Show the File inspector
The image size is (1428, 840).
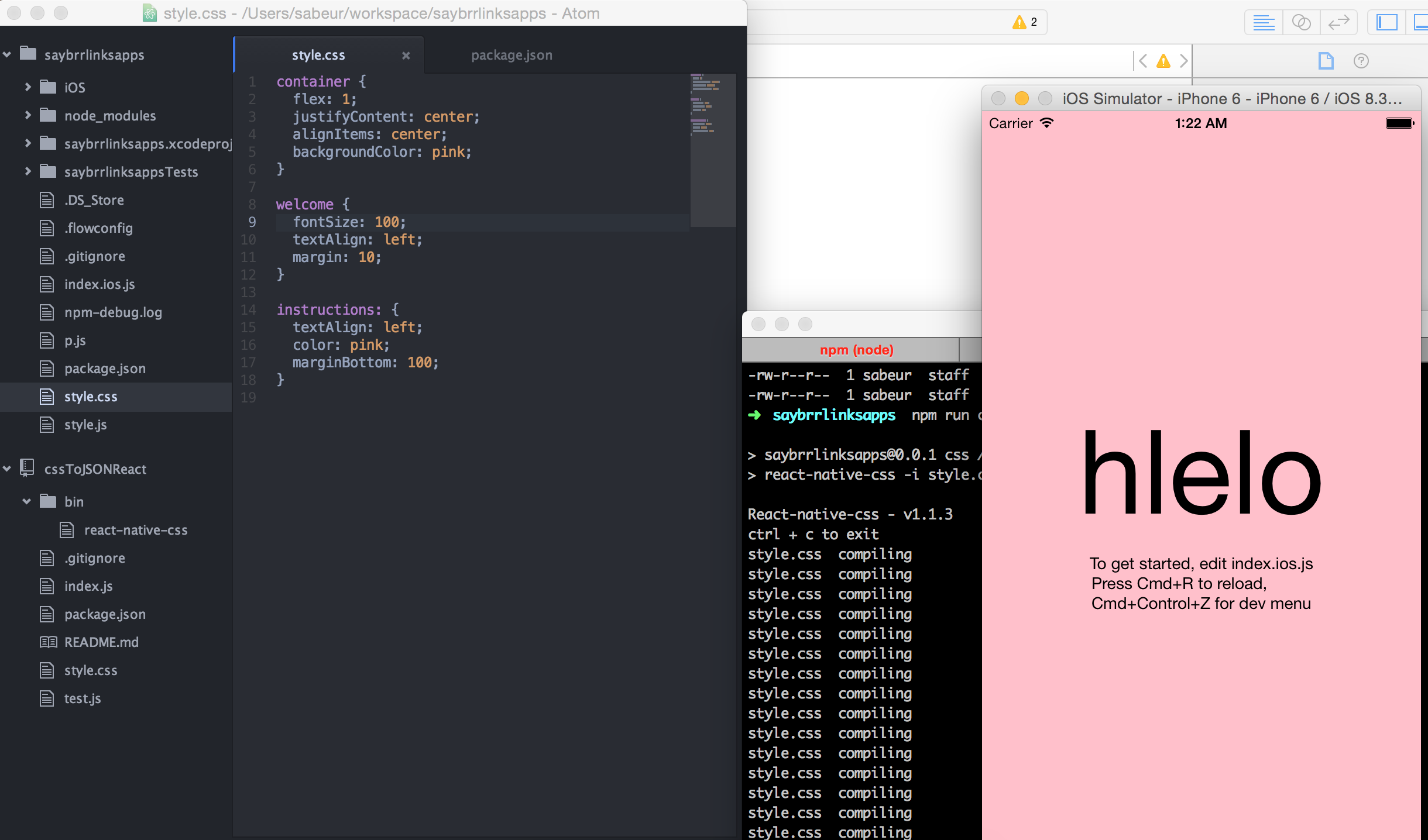pos(1326,61)
